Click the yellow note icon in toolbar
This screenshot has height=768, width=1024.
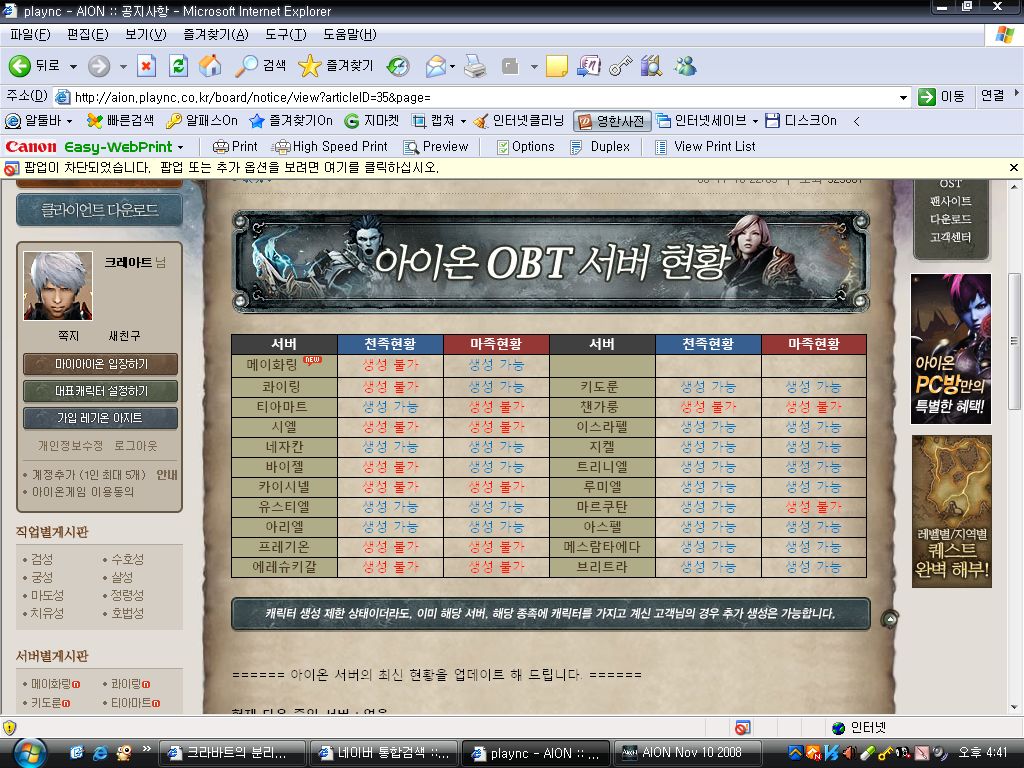click(x=556, y=66)
